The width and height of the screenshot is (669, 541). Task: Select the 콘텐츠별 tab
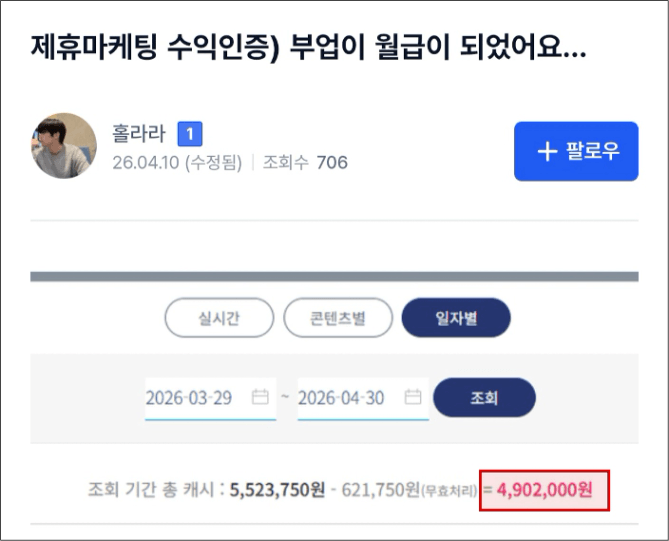(337, 317)
